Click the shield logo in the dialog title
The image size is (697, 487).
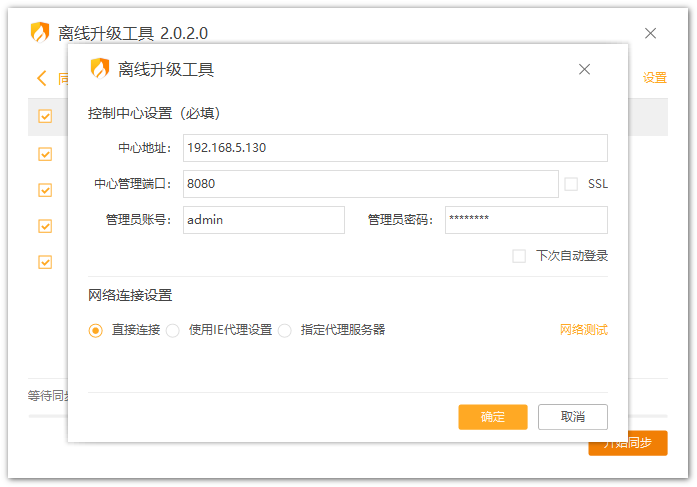click(100, 69)
